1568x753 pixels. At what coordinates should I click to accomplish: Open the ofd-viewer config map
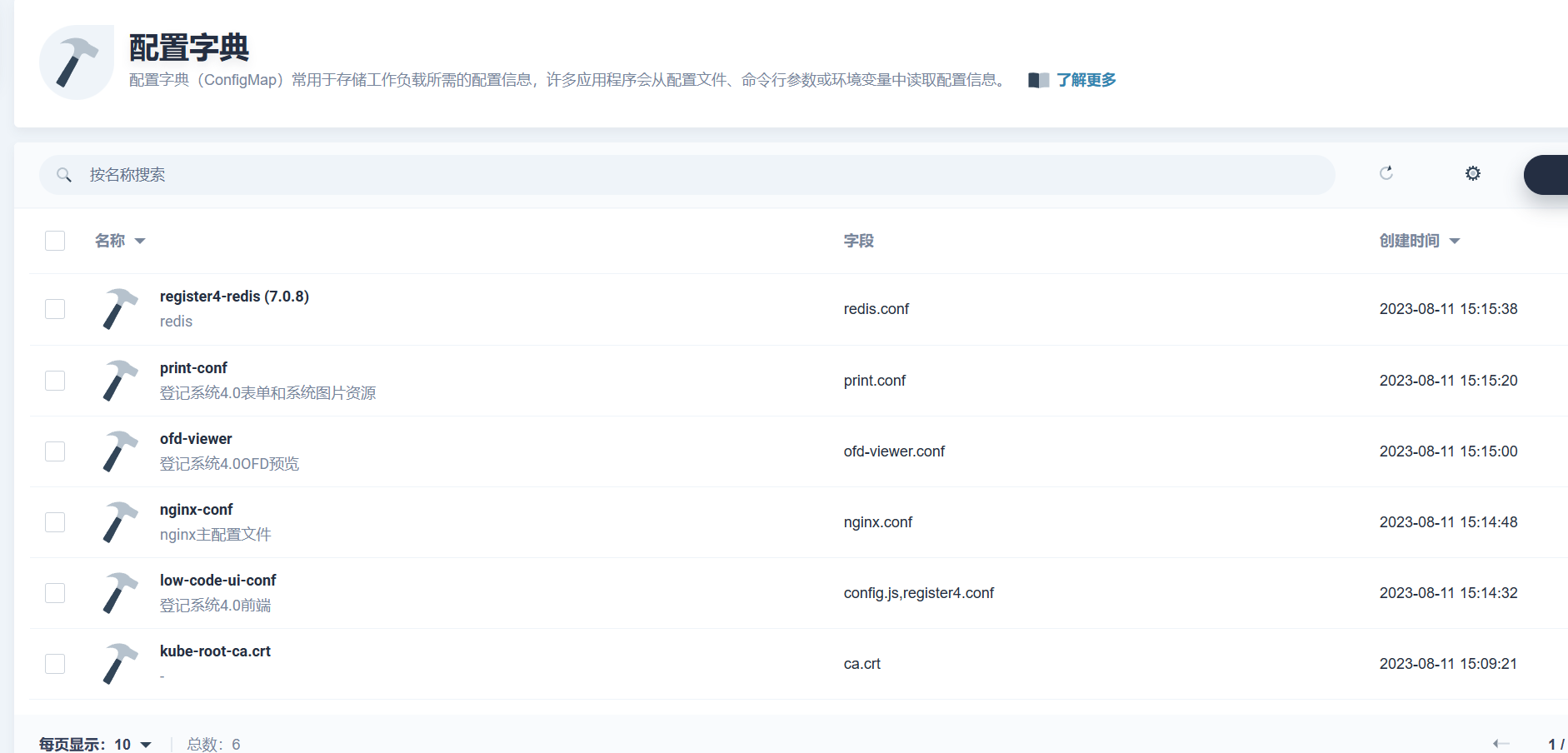coord(196,439)
